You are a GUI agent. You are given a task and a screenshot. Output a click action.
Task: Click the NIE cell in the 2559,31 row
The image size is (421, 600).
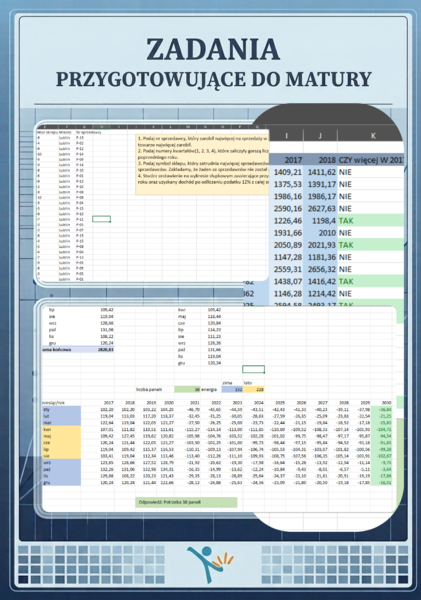coord(370,269)
